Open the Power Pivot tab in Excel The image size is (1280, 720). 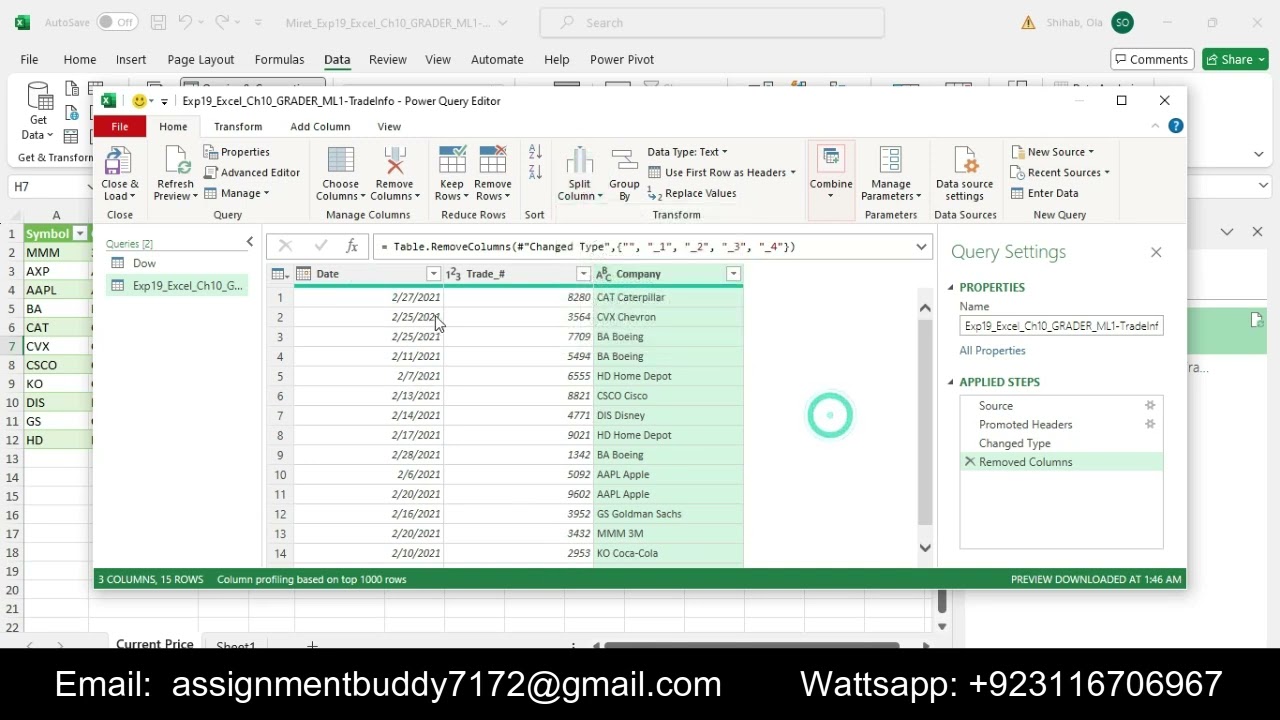pyautogui.click(x=622, y=60)
